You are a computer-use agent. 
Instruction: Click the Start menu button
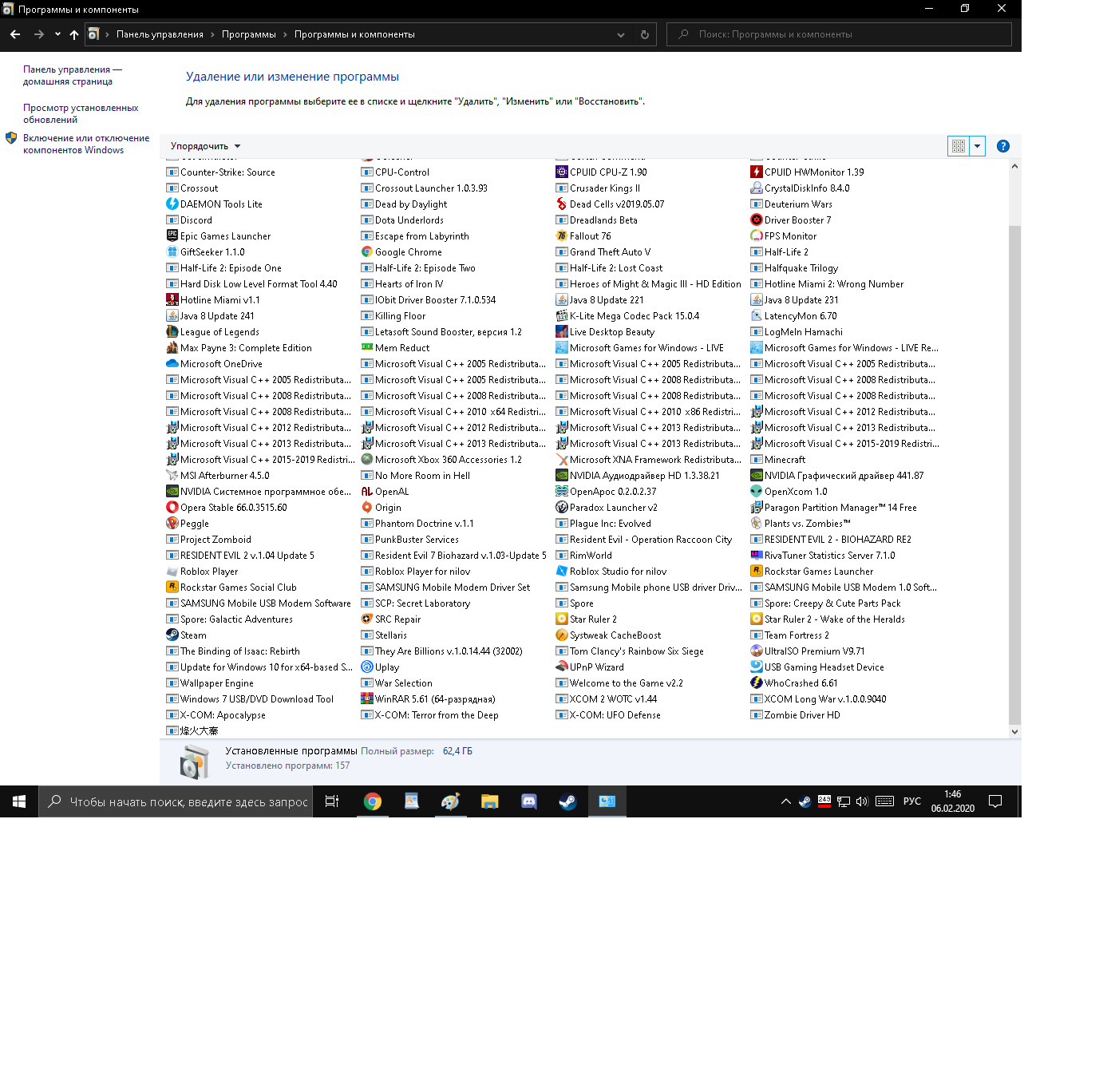coord(19,801)
